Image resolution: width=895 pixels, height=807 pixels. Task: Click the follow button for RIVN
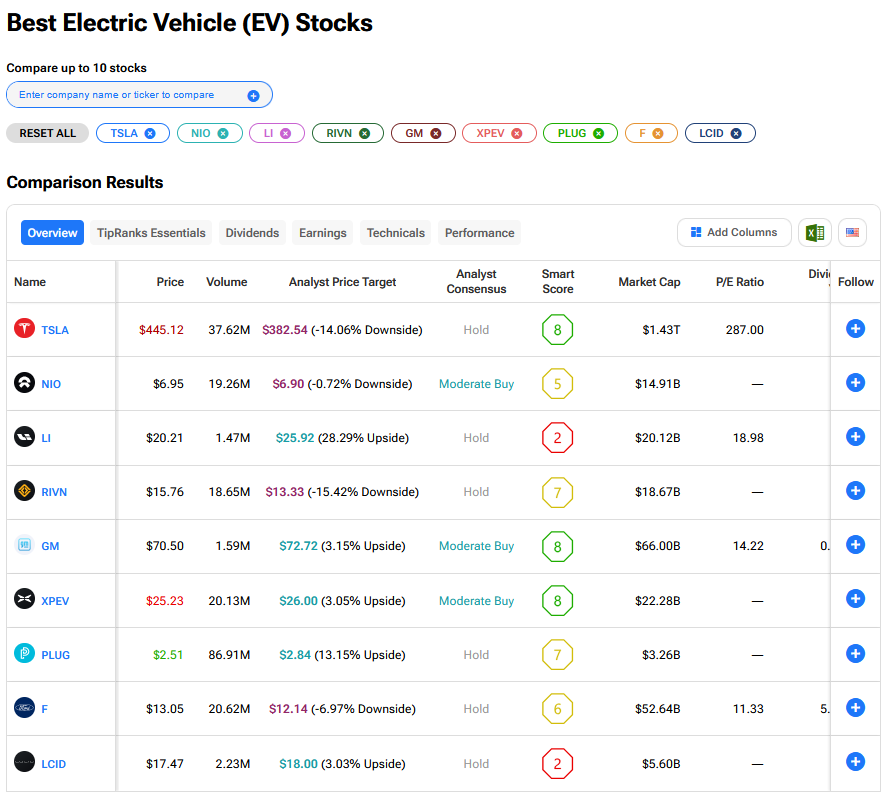point(855,491)
